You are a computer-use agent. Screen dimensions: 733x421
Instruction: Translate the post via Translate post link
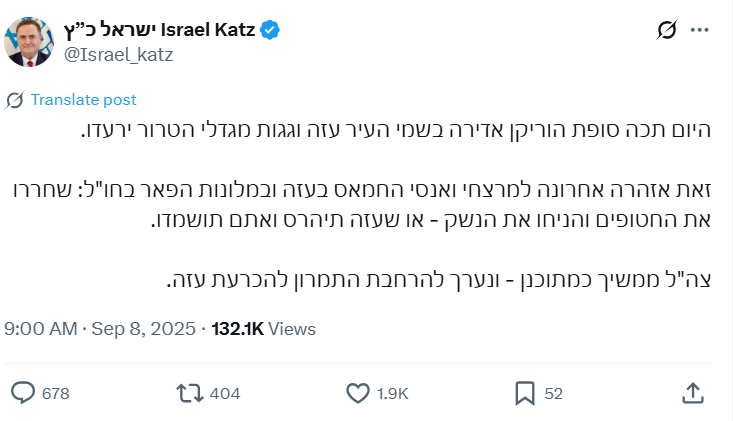tap(83, 100)
